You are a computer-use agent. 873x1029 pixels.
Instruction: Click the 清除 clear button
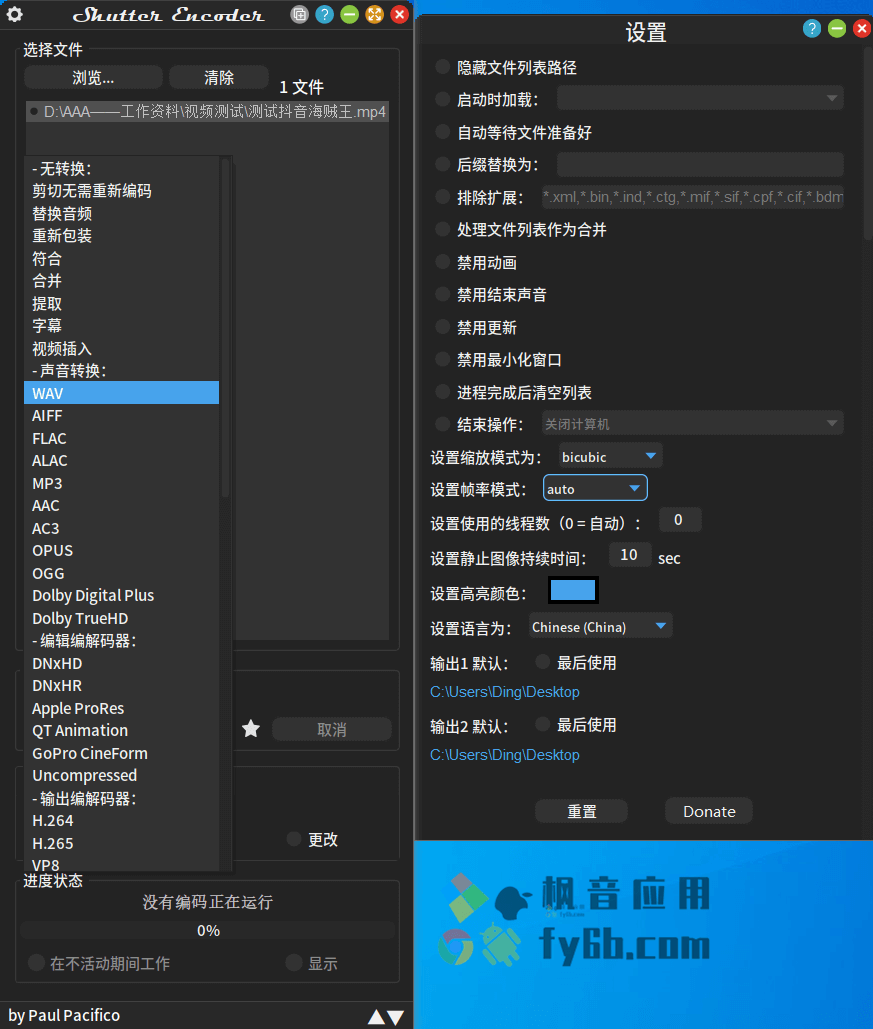pos(219,77)
